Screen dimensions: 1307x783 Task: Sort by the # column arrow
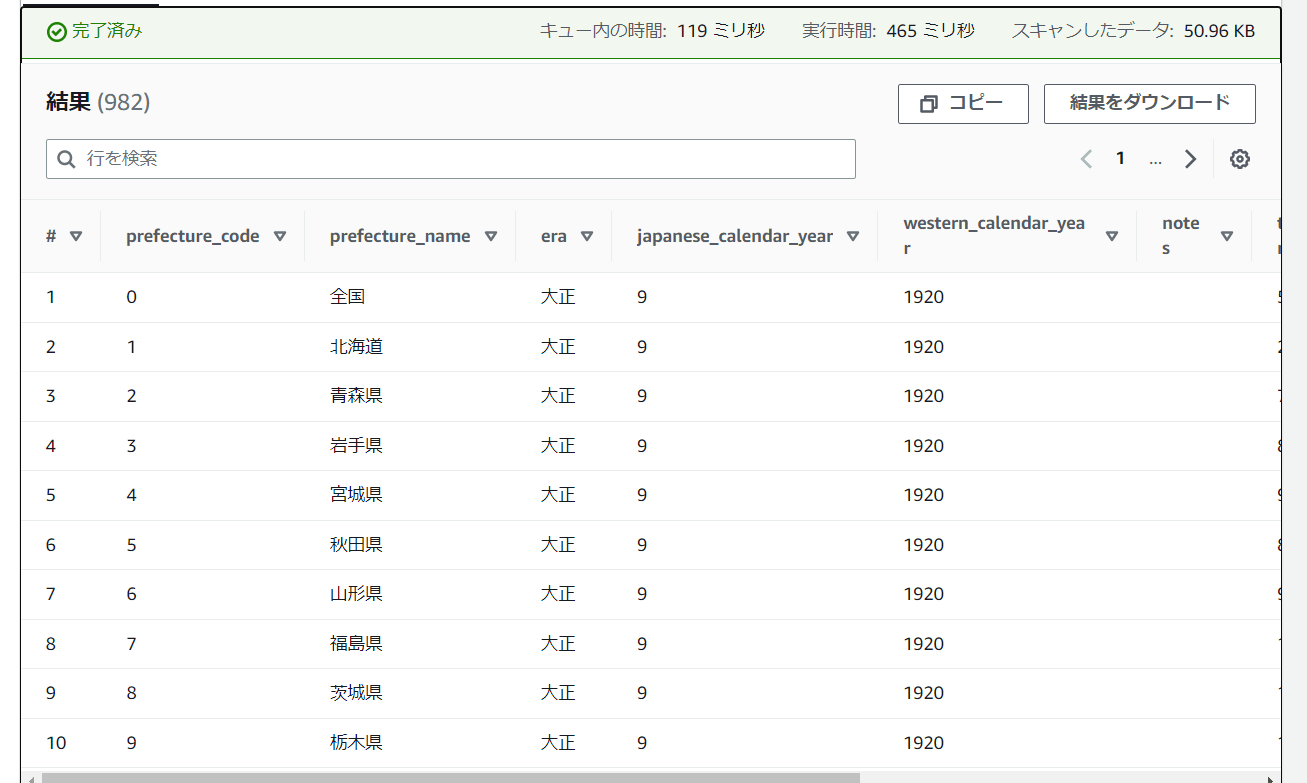tap(76, 237)
